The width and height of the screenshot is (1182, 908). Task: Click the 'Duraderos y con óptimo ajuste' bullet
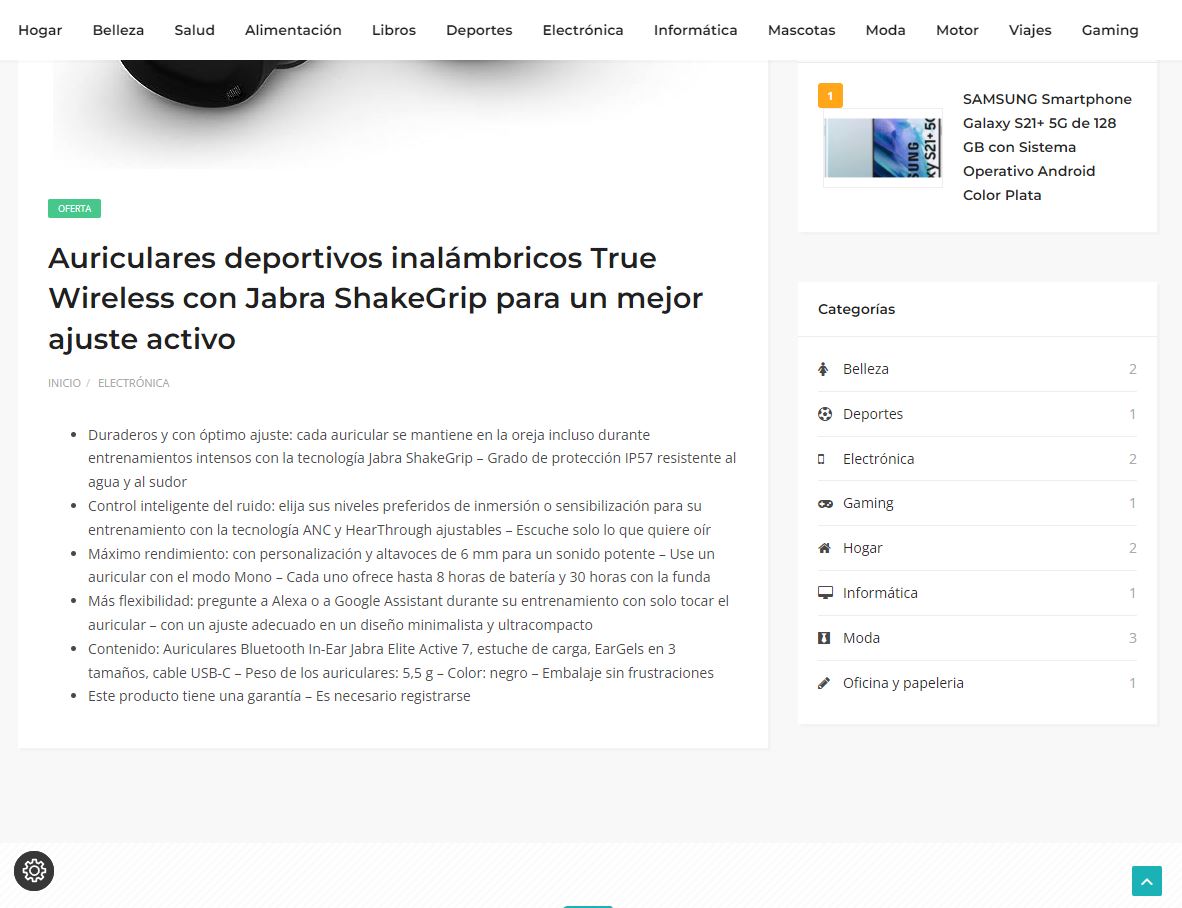(x=412, y=458)
